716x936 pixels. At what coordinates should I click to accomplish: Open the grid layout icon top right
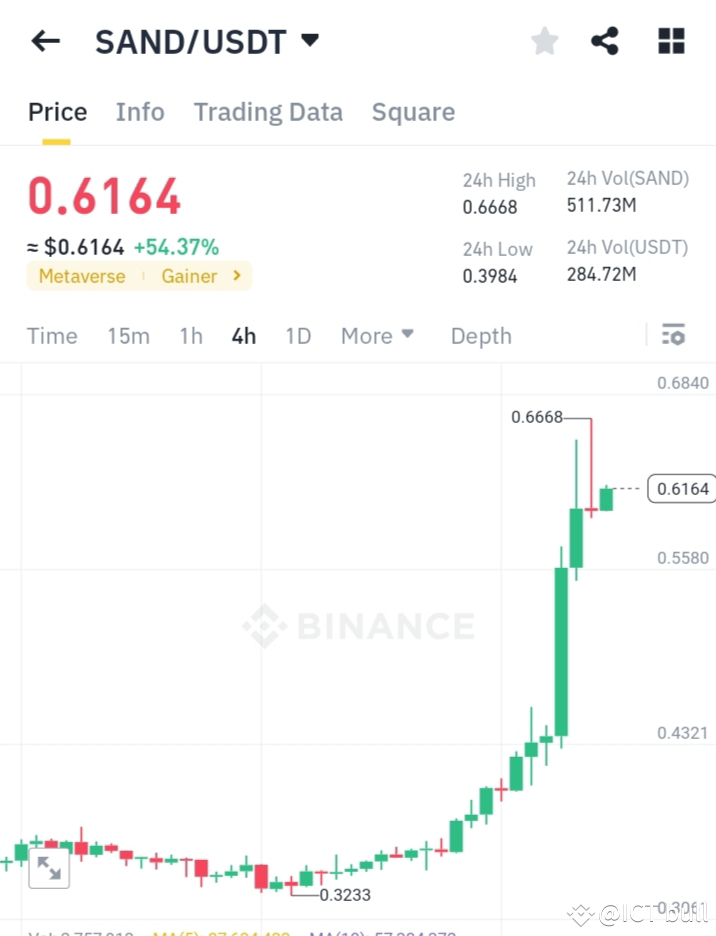[x=670, y=40]
